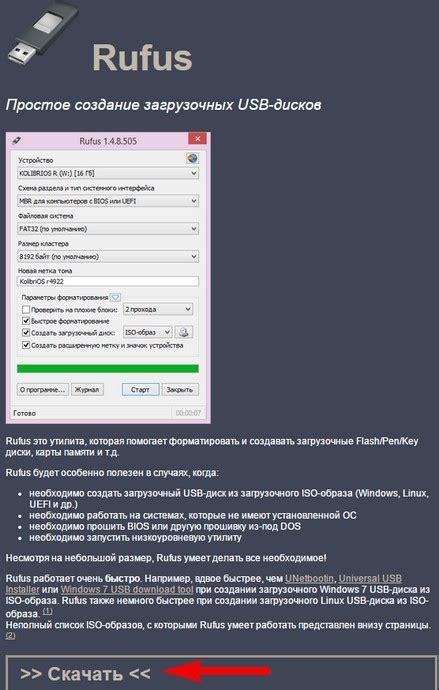The height and width of the screenshot is (690, 439).
Task: Click the globe language icon in Rufus
Action: click(192, 158)
